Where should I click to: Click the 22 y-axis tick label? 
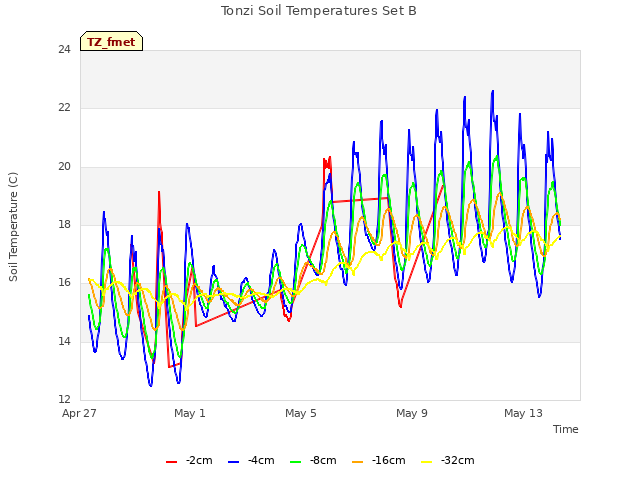[x=64, y=108]
